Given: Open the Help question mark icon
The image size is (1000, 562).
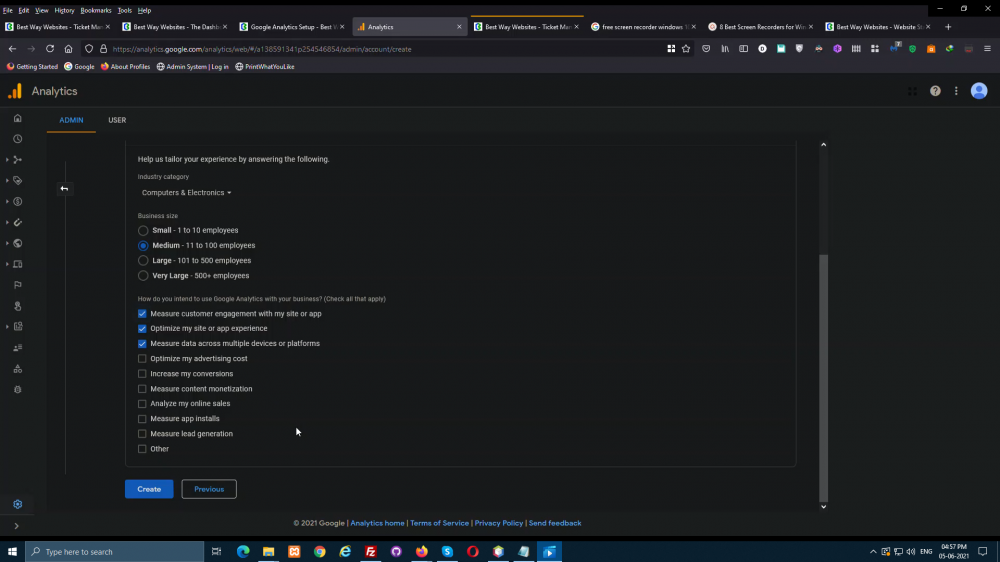Looking at the screenshot, I should coord(935,91).
